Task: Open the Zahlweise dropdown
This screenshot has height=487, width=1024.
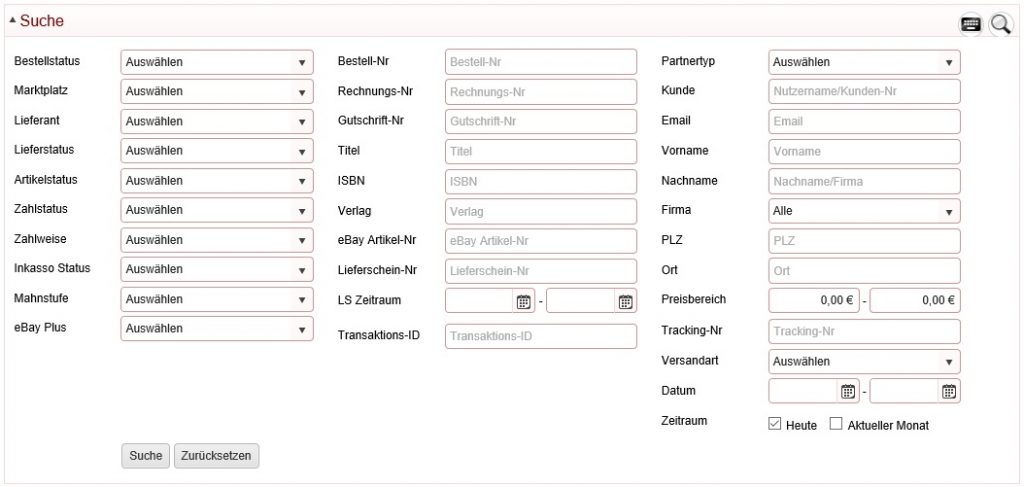Action: coord(217,240)
